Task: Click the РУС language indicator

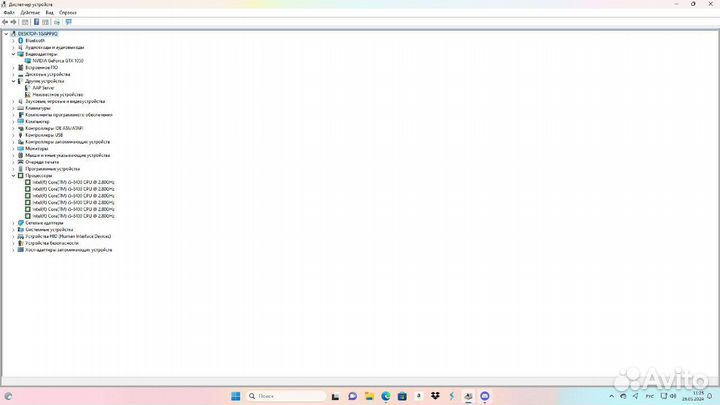Action: click(x=649, y=396)
